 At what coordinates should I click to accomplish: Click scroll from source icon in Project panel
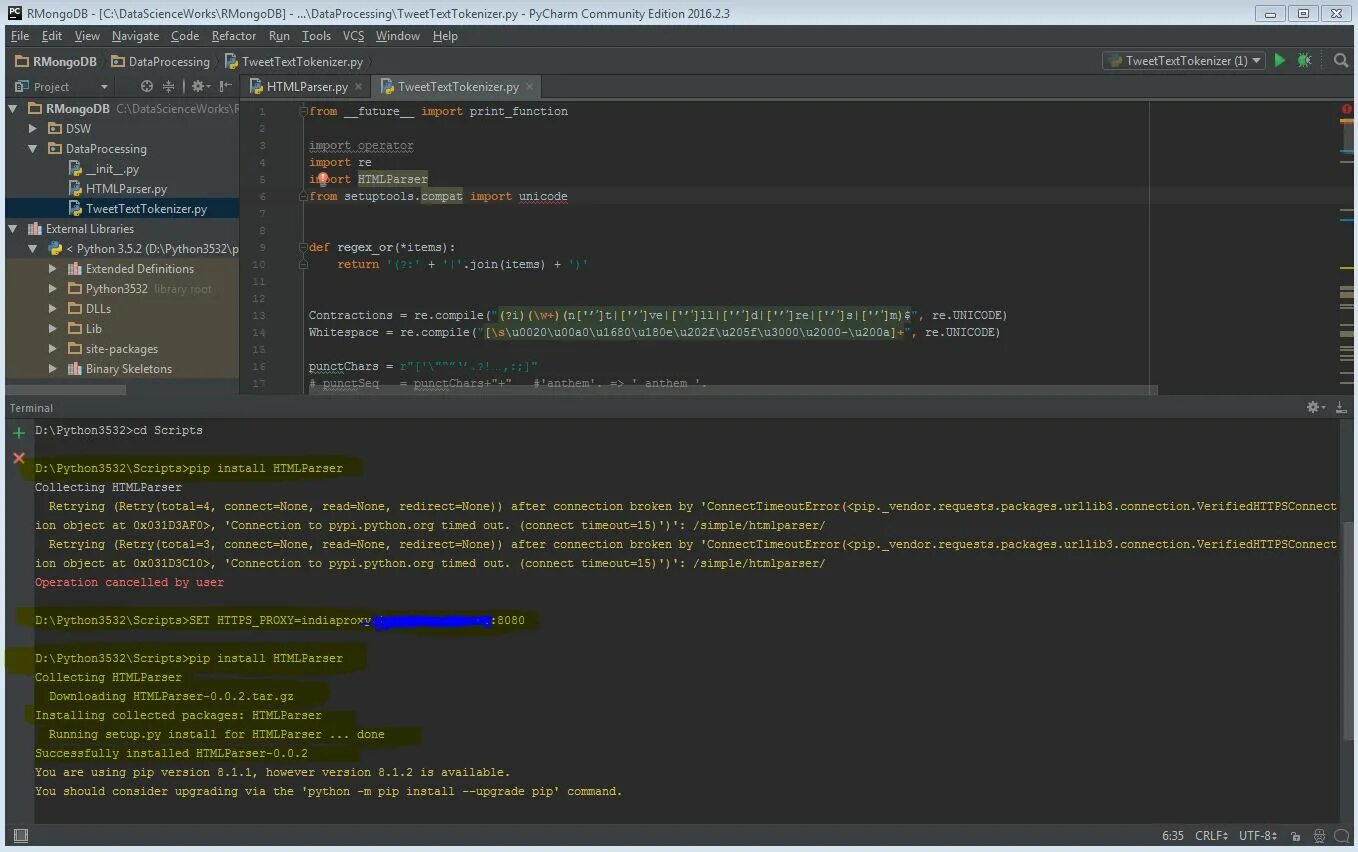point(147,86)
